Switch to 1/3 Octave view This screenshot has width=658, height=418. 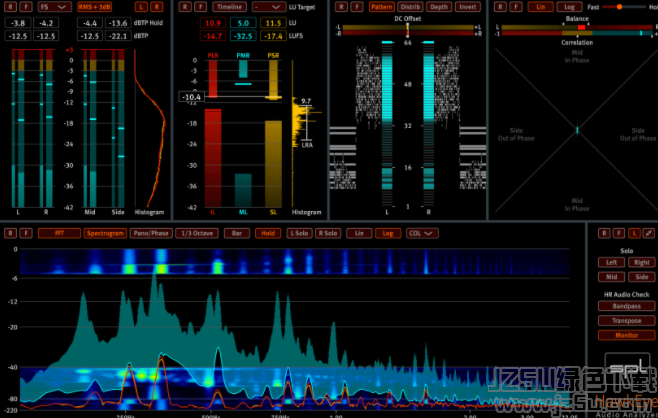tap(197, 233)
